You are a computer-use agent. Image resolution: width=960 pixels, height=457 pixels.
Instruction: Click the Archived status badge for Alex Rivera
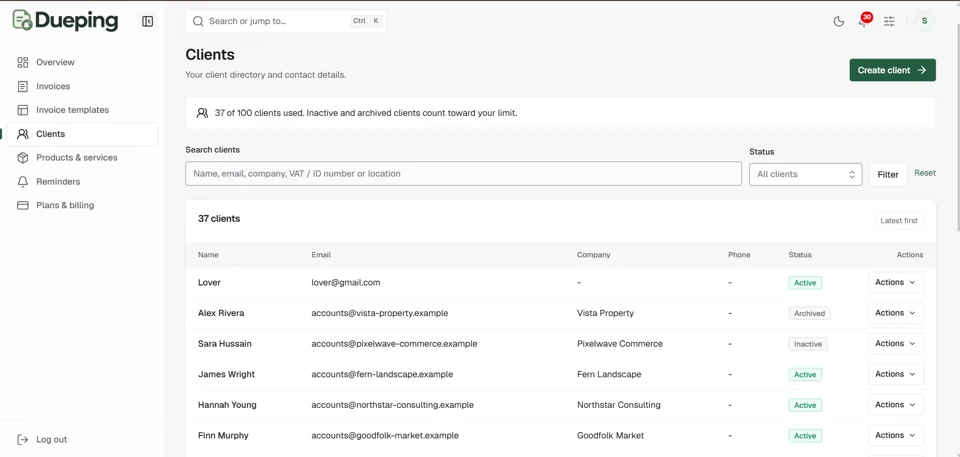coord(809,313)
